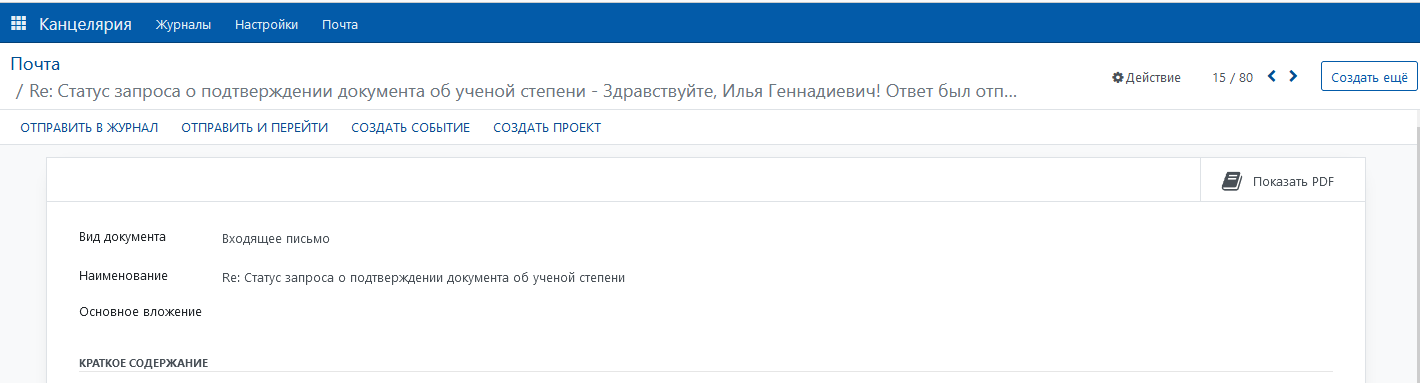Click ОТПРАВИТЬ В ЖУРНАЛ
The image size is (1420, 383).
click(x=89, y=128)
